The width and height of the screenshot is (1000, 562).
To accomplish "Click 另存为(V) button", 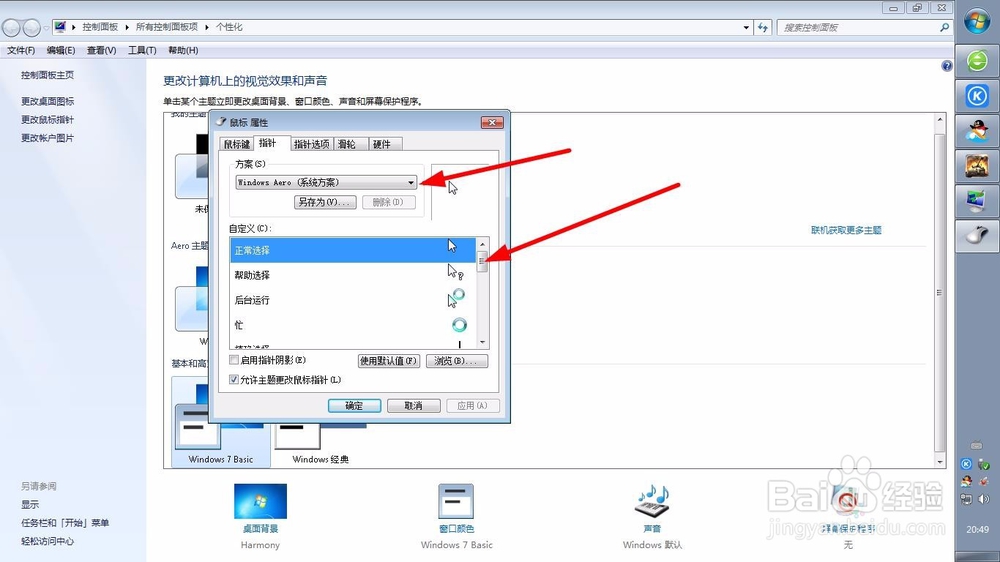I will (325, 202).
